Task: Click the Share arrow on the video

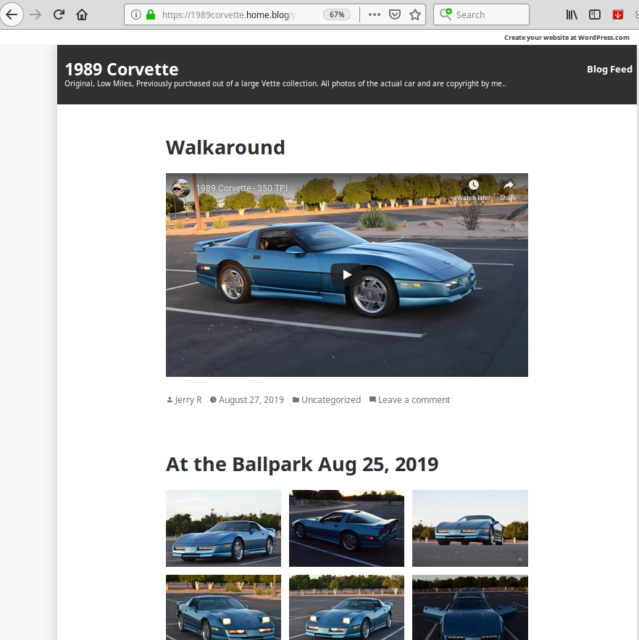Action: pos(508,186)
